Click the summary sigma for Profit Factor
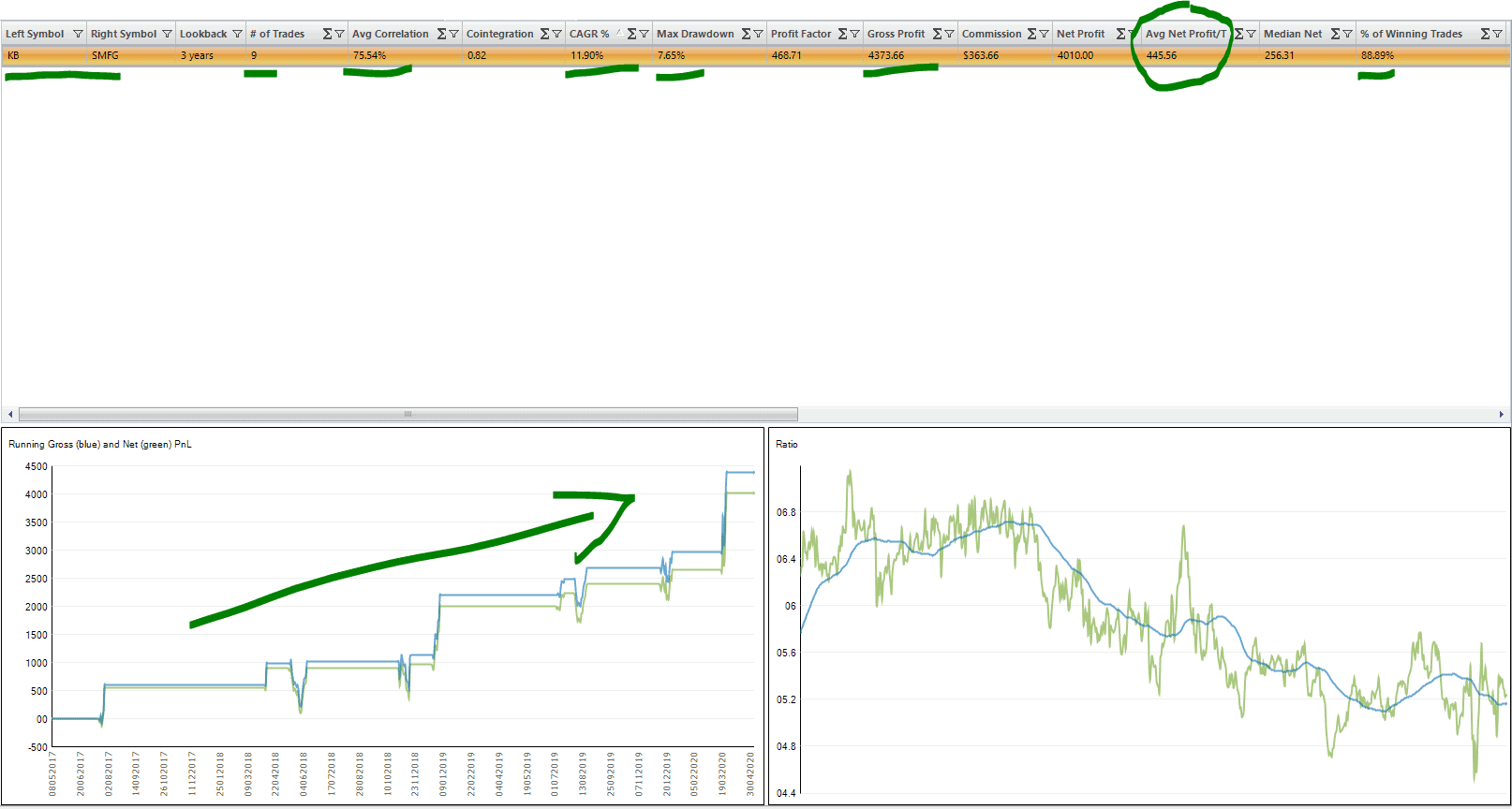The image size is (1512, 809). (842, 34)
